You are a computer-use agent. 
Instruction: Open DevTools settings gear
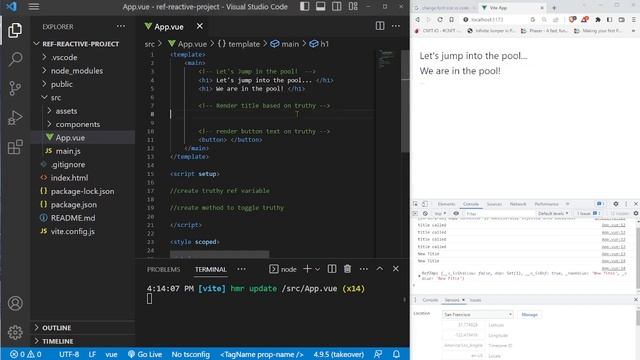tap(616, 204)
